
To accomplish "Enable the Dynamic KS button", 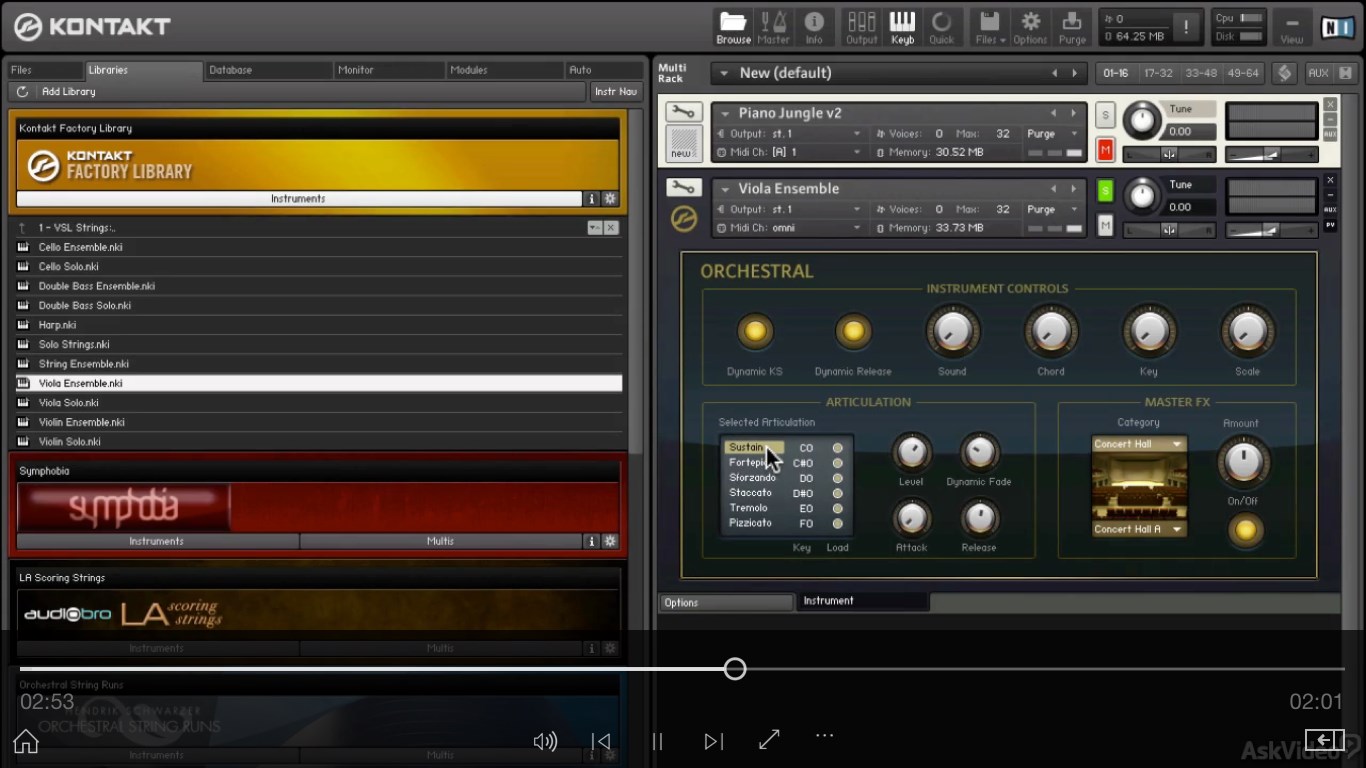I will pyautogui.click(x=754, y=332).
